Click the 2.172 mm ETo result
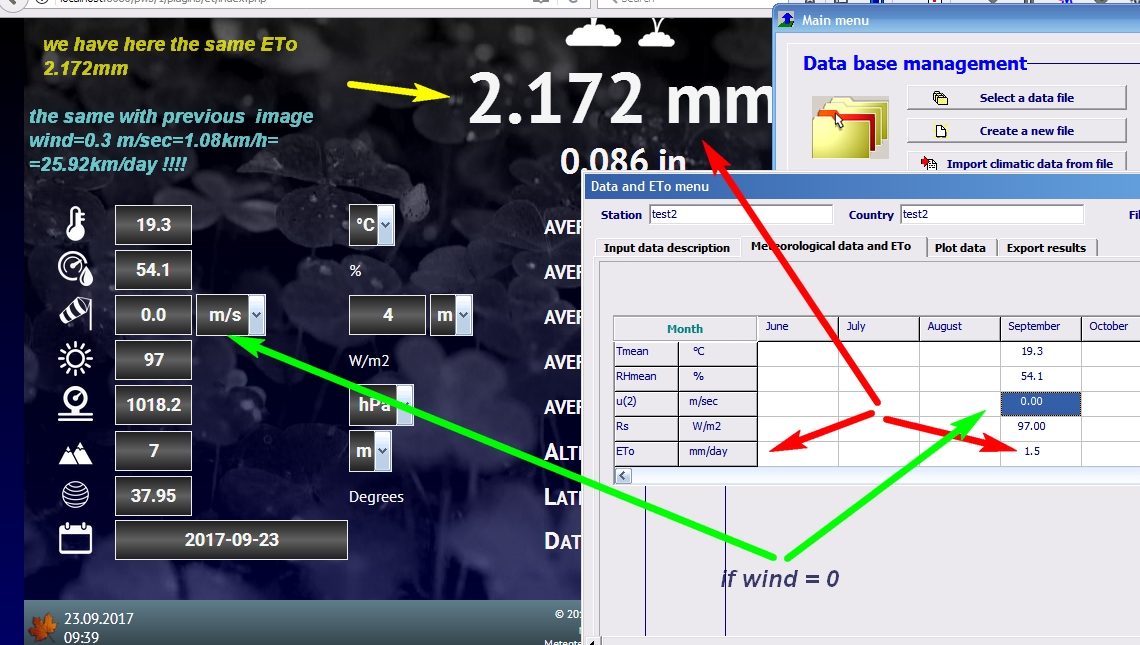Viewport: 1140px width, 645px height. (619, 100)
